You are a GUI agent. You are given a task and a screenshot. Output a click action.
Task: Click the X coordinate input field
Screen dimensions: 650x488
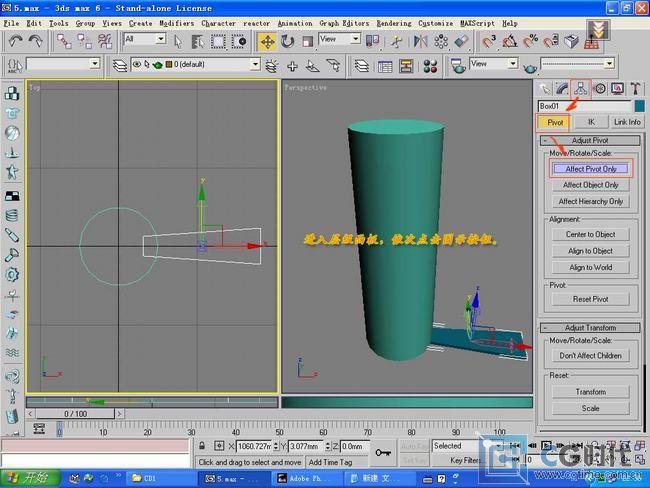(254, 446)
